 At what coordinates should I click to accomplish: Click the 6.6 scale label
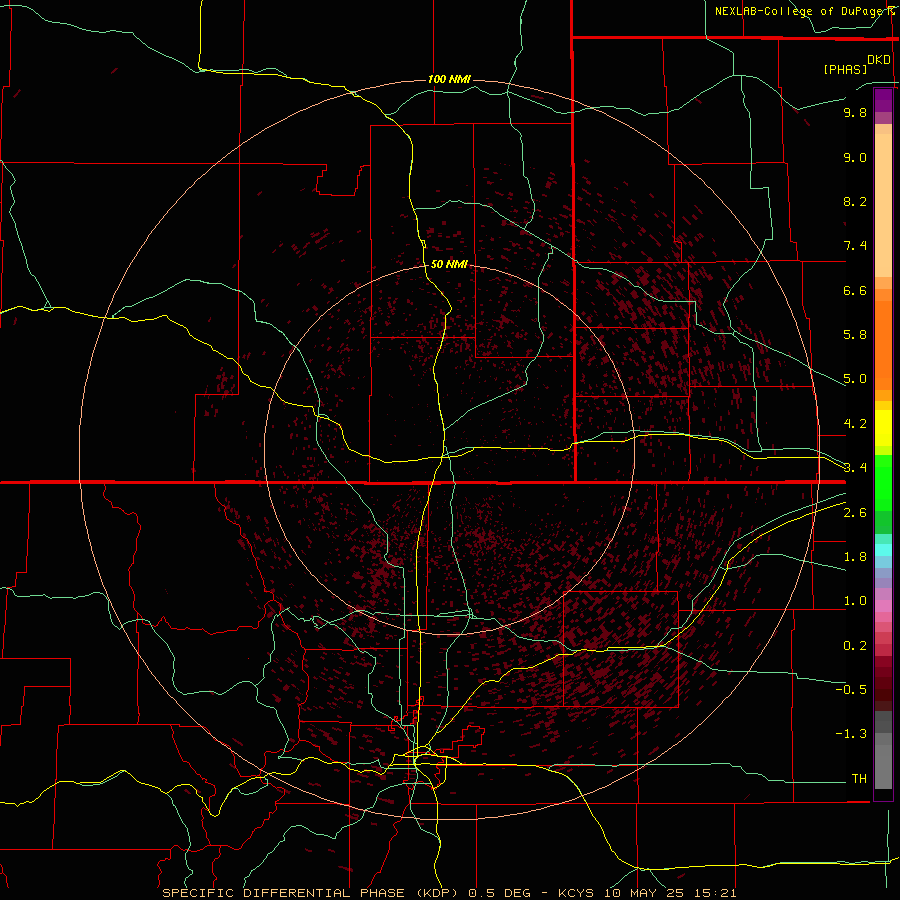click(855, 290)
